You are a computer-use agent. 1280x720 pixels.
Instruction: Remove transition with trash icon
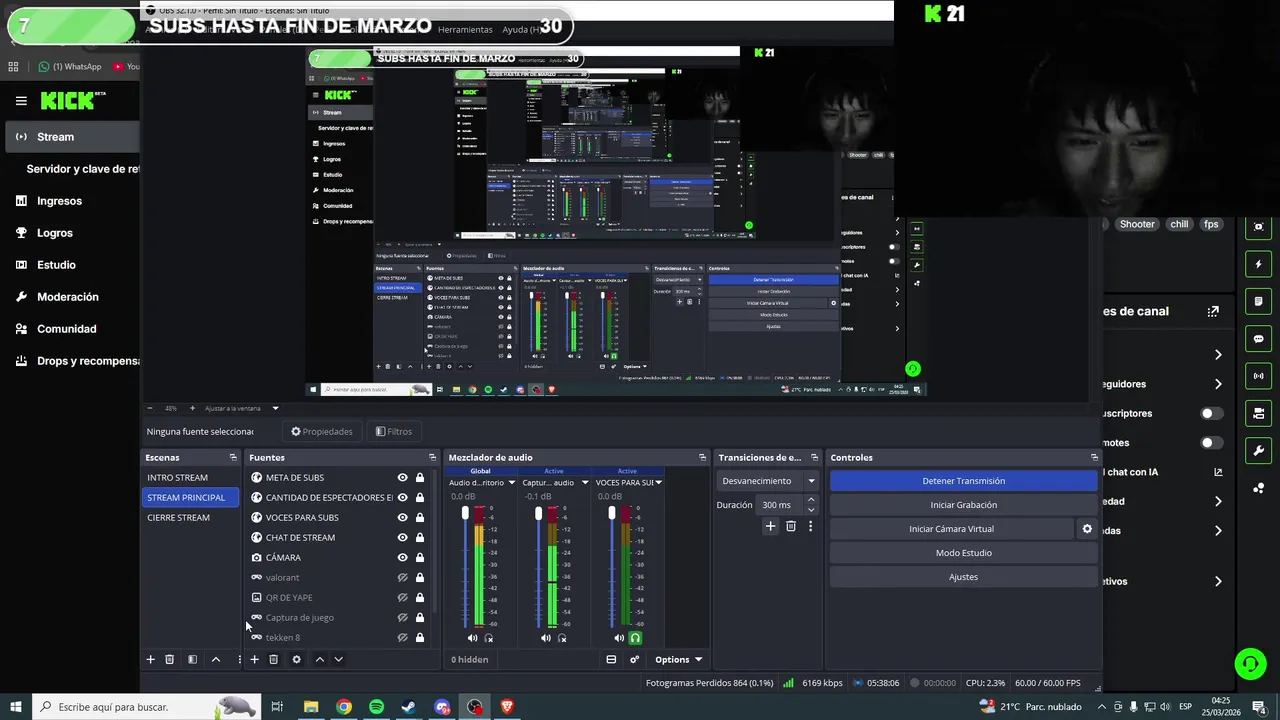791,526
